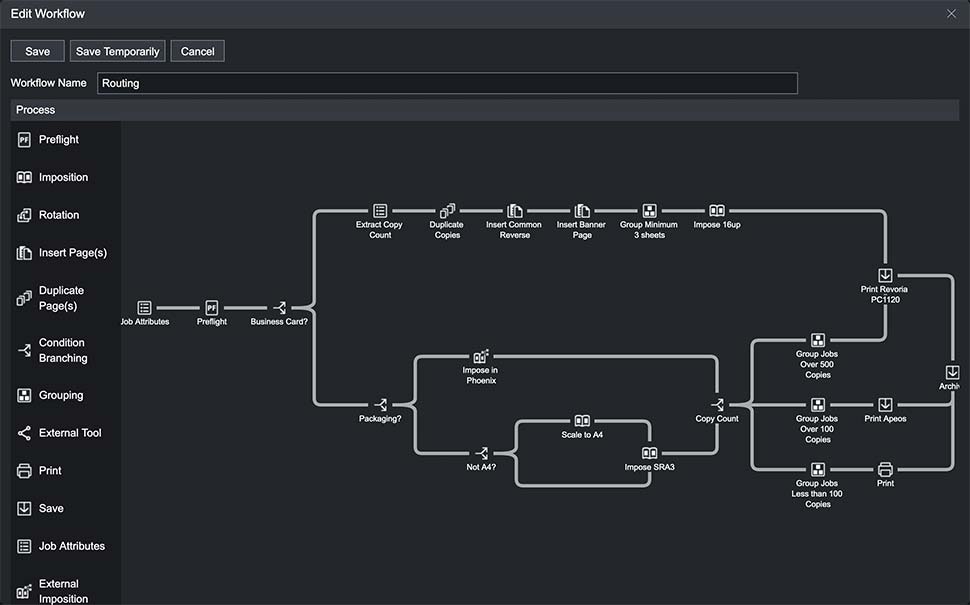
Task: Select Print process in sidebar
Action: [x=39, y=471]
